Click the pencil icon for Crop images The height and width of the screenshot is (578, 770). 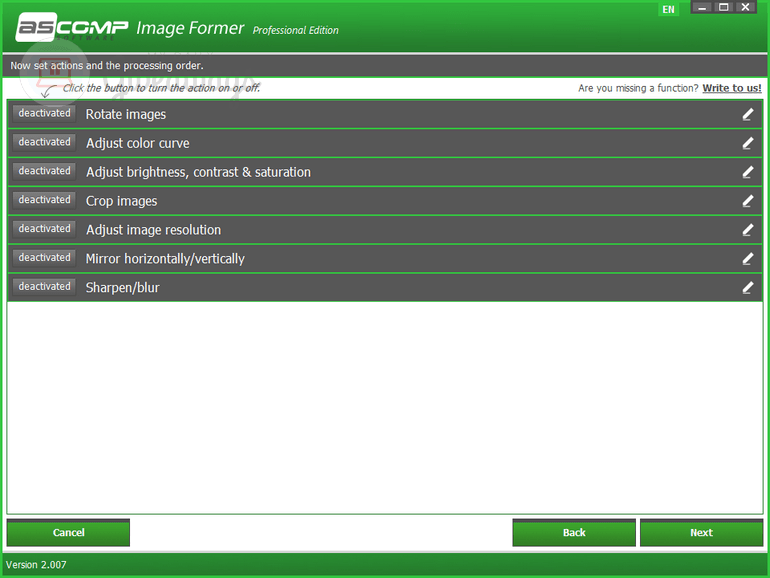(747, 201)
